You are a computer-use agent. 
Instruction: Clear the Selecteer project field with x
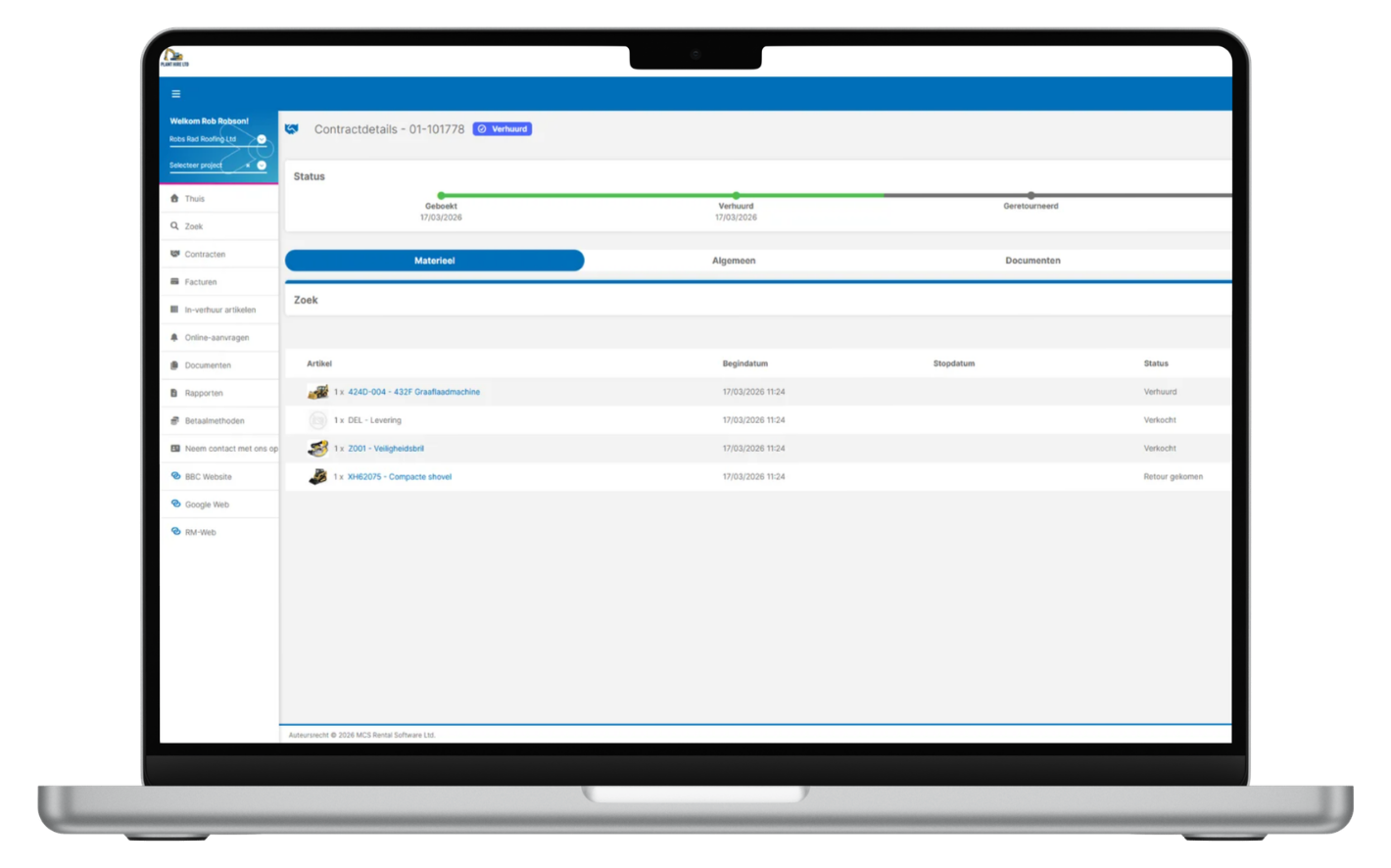coord(248,166)
